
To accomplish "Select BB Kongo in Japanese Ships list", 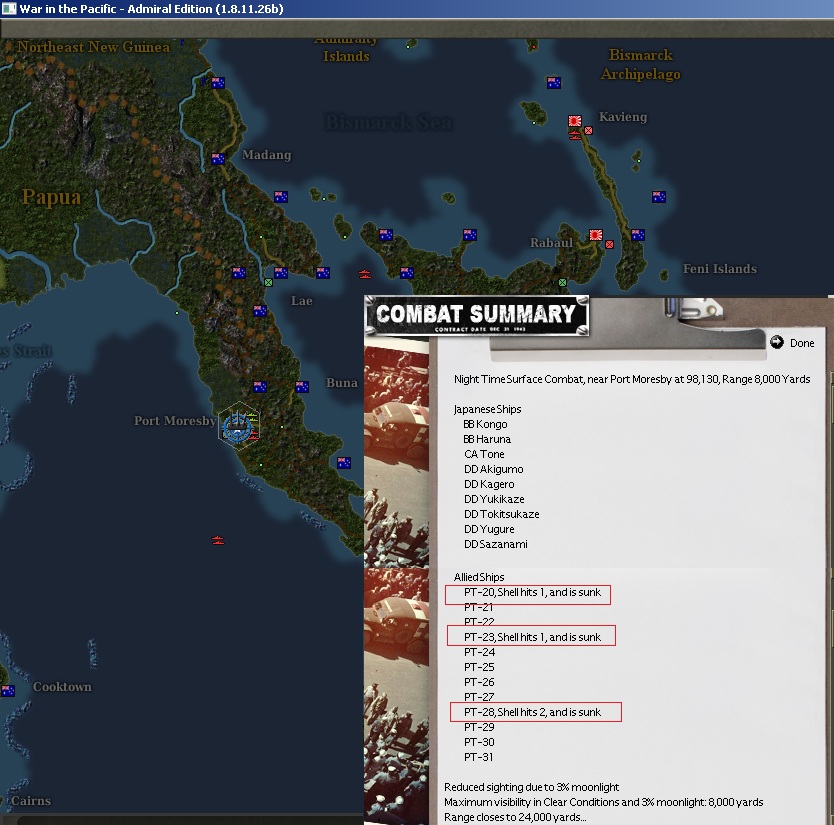I will point(485,424).
